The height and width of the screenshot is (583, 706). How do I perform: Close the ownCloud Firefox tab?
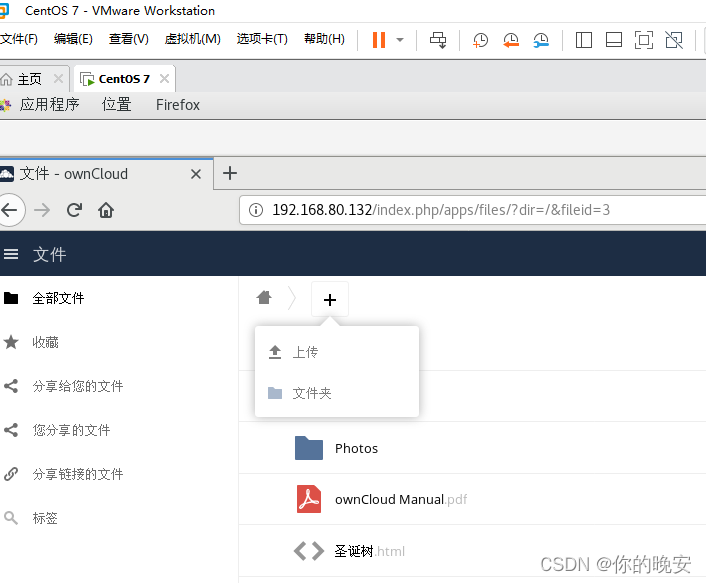tap(195, 174)
